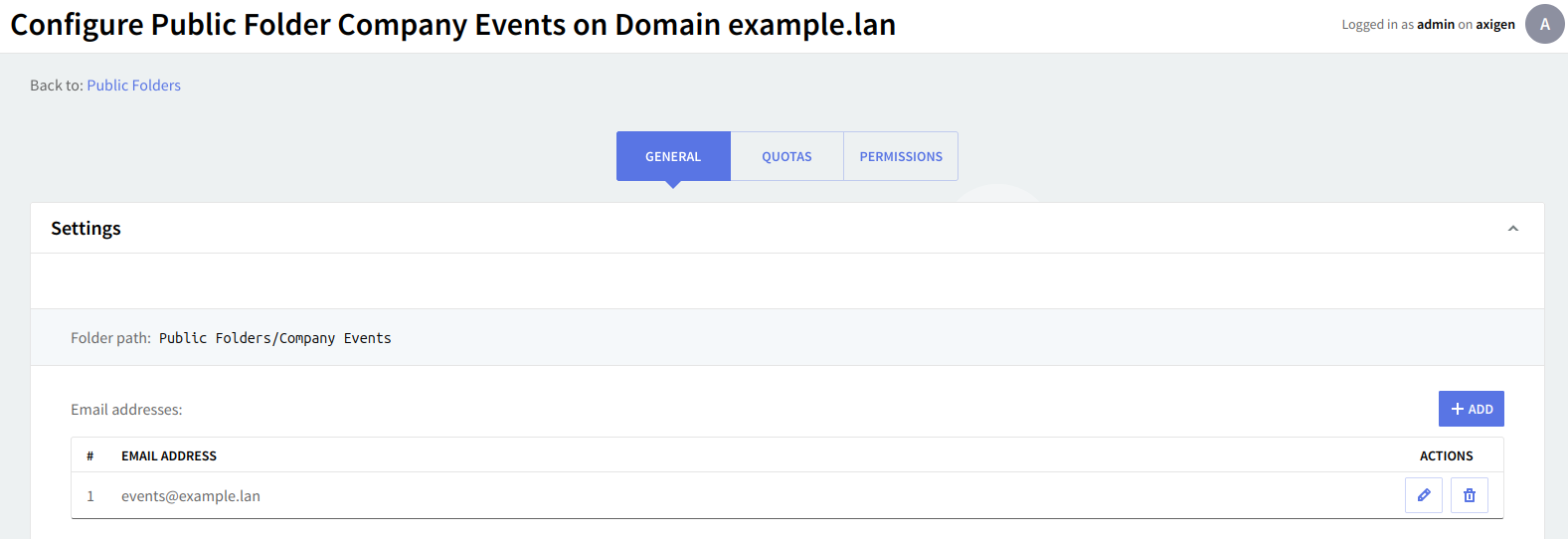This screenshot has height=539, width=1568.
Task: Delete the events@example.lan address with trash icon
Action: point(1469,495)
